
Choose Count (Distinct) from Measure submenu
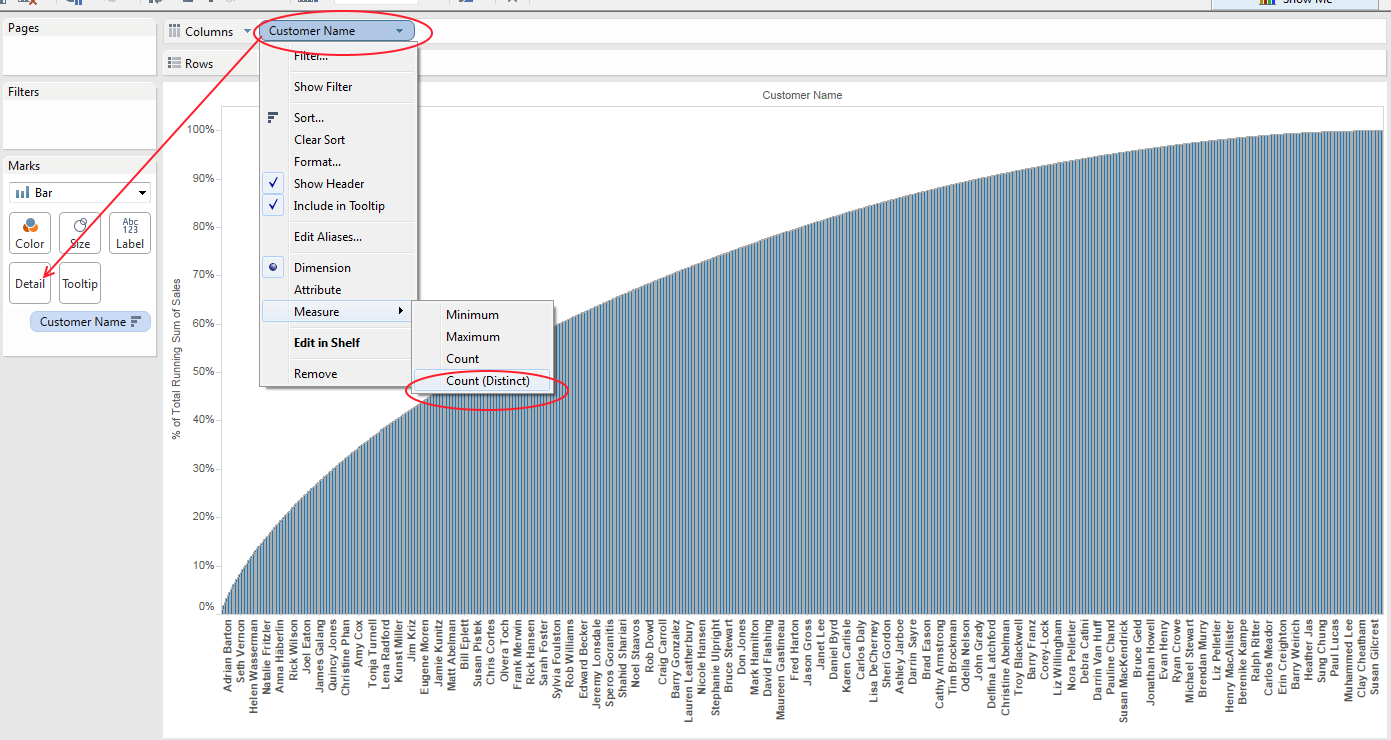(x=487, y=381)
